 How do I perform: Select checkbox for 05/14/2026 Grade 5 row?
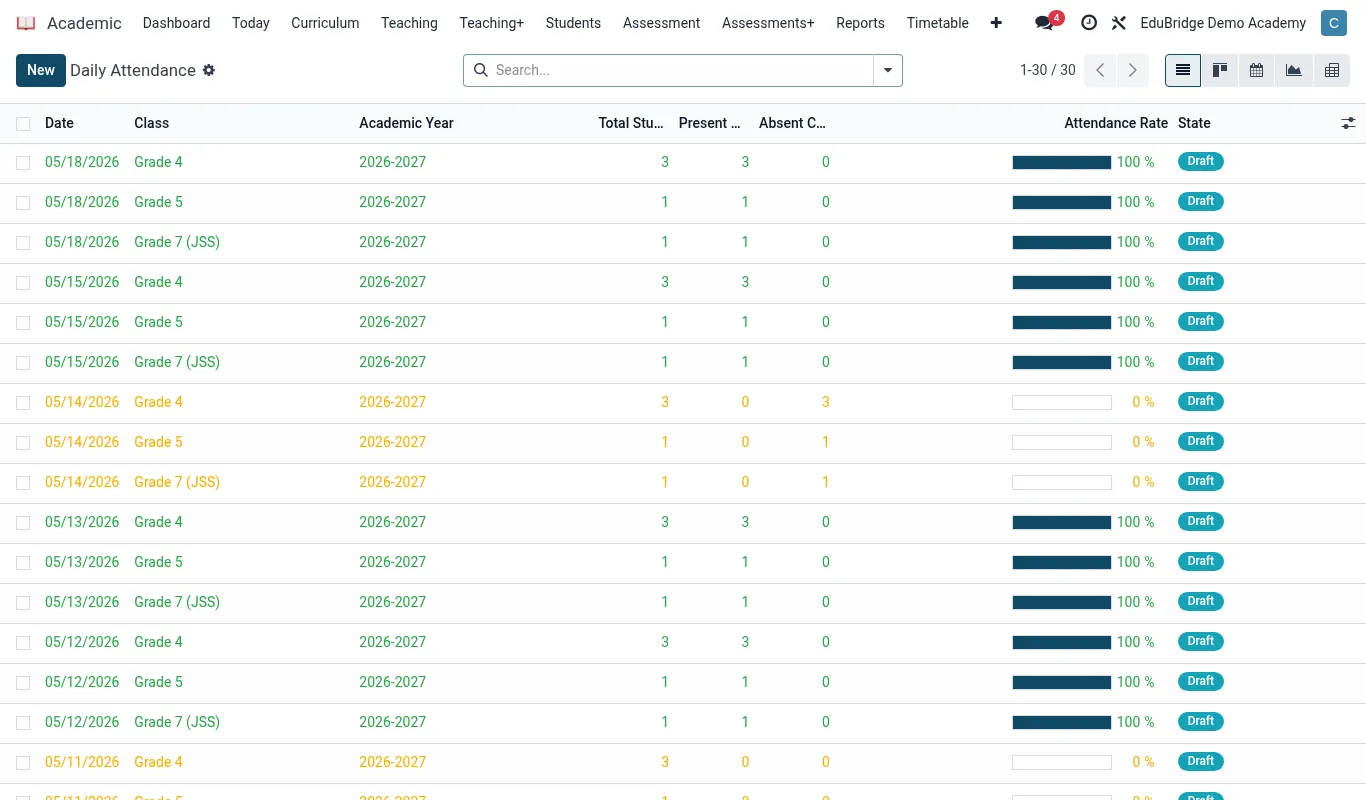(x=23, y=442)
